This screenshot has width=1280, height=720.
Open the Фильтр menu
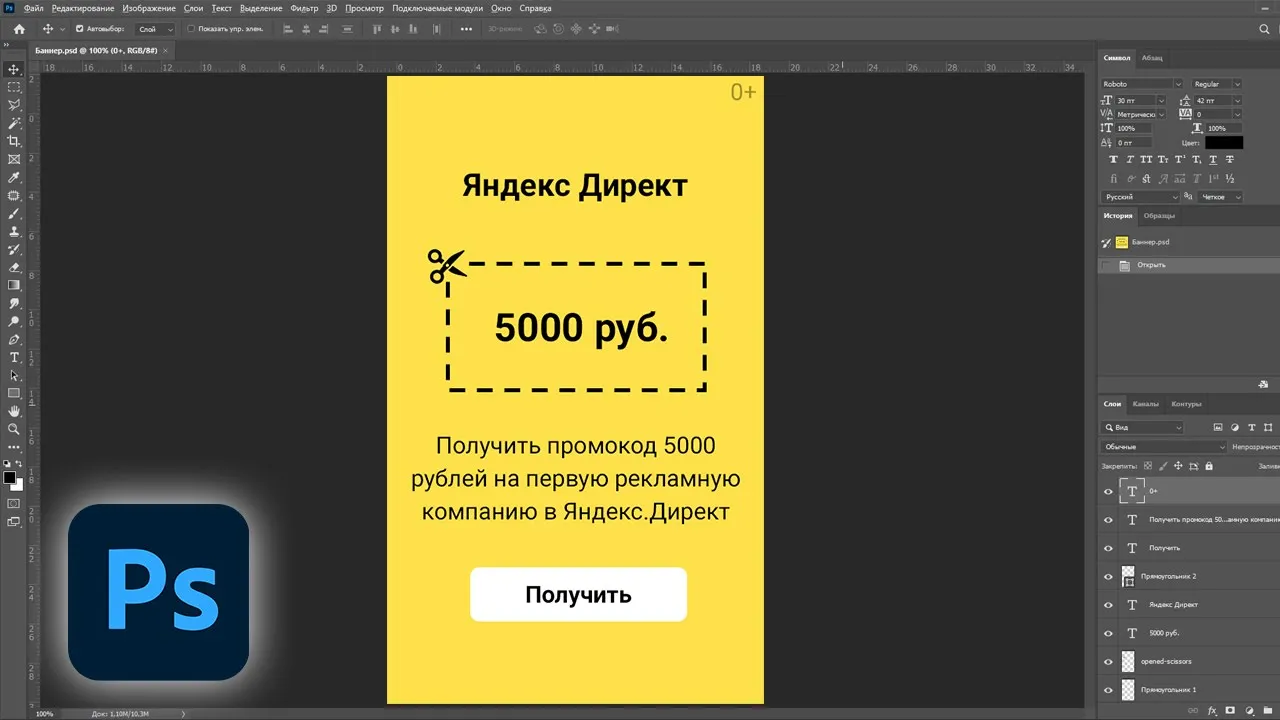click(304, 8)
